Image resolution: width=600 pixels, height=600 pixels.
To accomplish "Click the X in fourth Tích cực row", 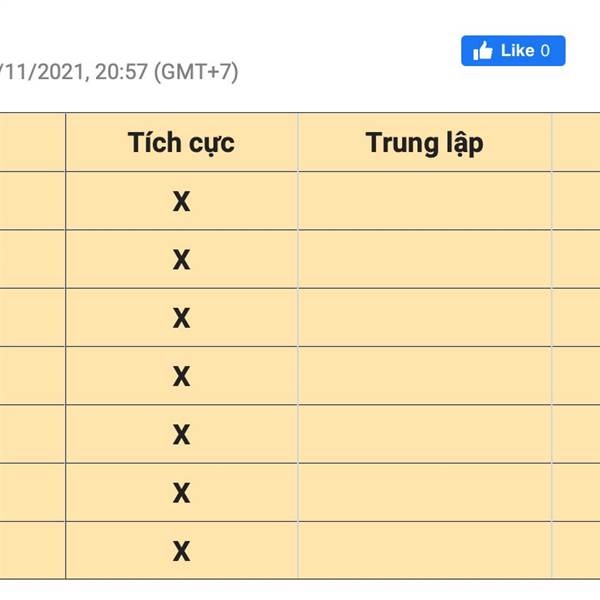I will pos(181,376).
